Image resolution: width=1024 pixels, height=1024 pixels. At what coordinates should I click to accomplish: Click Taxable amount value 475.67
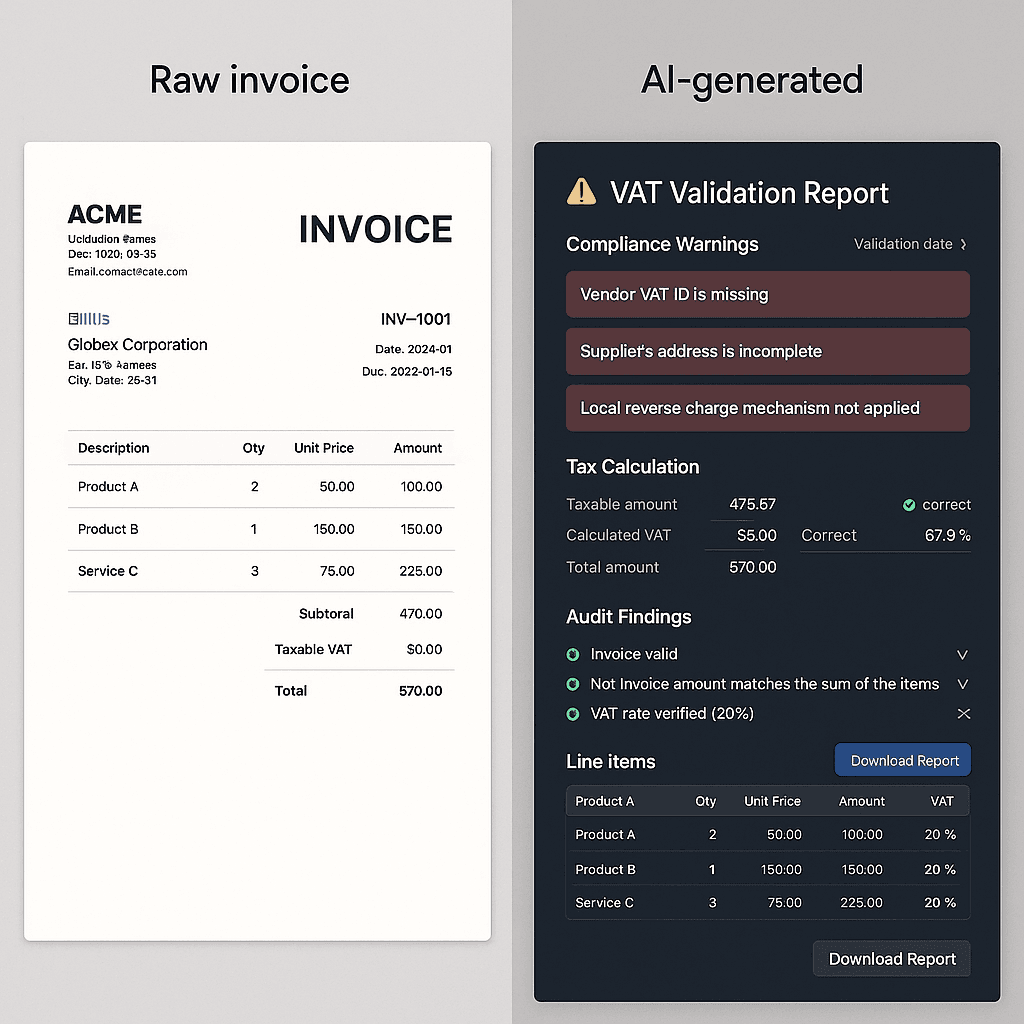pyautogui.click(x=752, y=504)
